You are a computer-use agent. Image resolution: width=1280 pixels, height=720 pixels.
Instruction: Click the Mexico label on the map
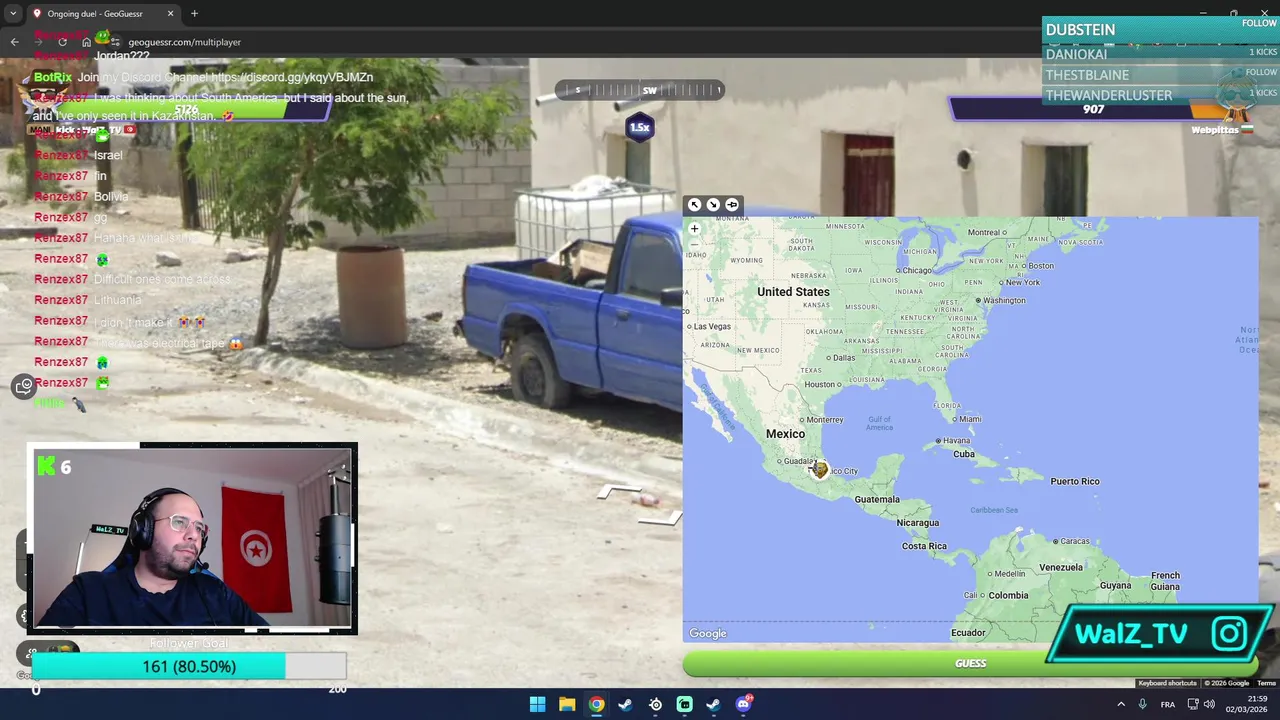[785, 434]
